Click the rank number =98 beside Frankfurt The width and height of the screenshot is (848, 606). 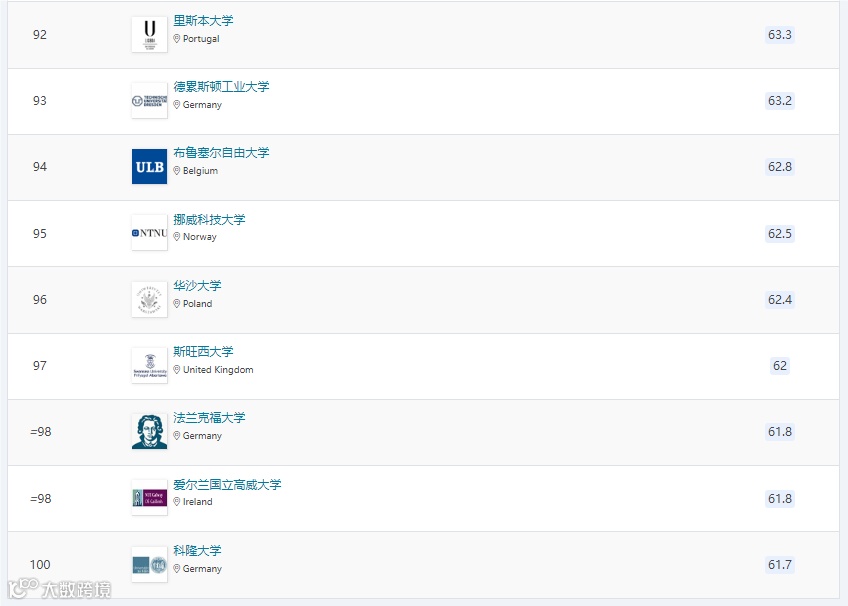(x=38, y=432)
